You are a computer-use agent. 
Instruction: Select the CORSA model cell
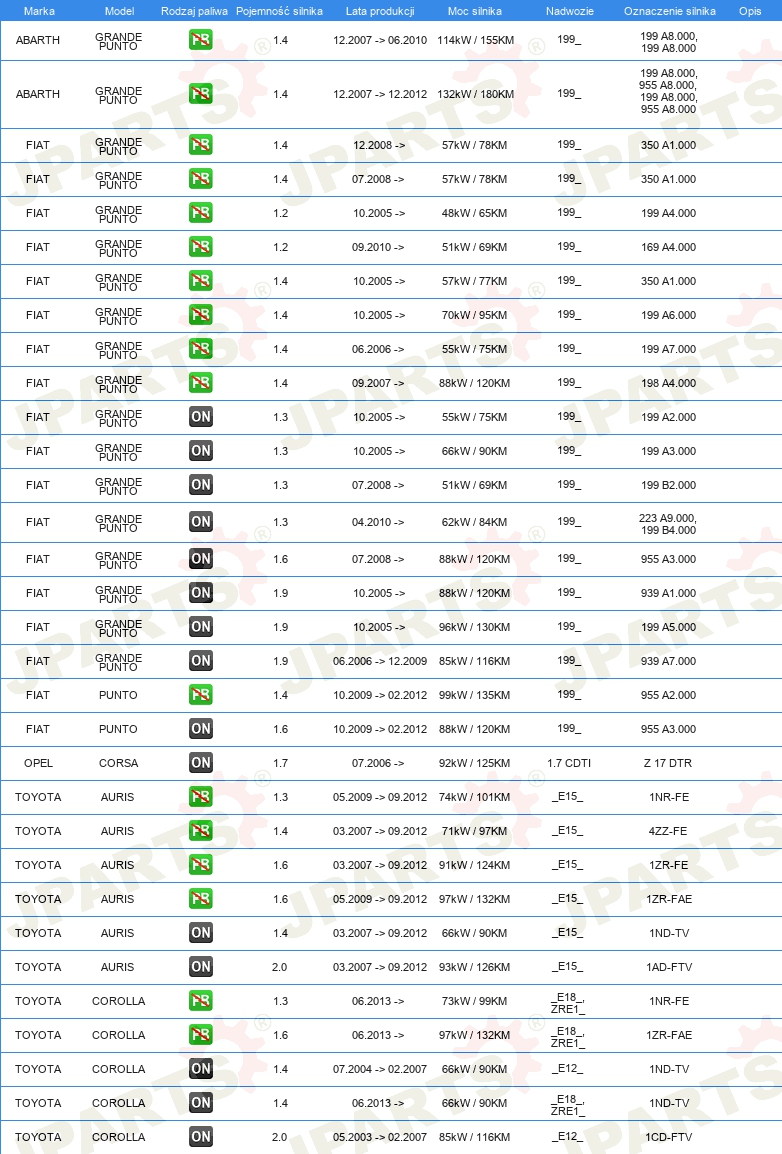(x=118, y=763)
